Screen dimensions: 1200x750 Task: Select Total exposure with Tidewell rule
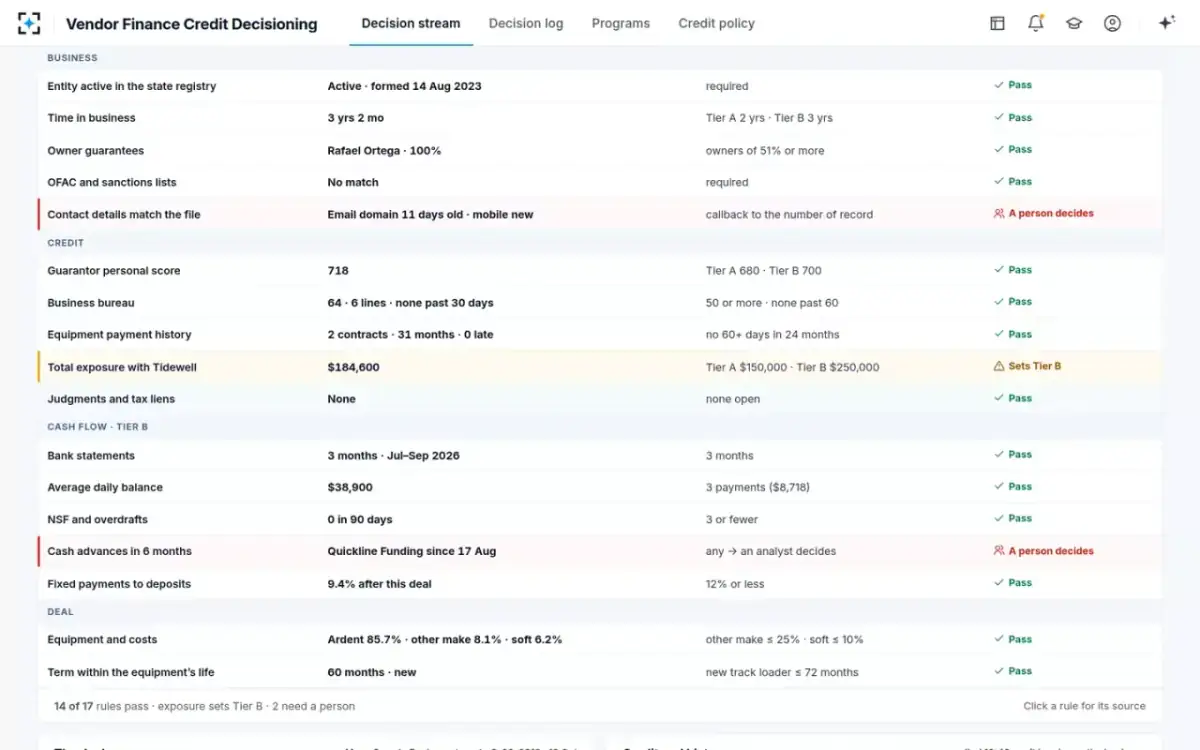tap(600, 367)
